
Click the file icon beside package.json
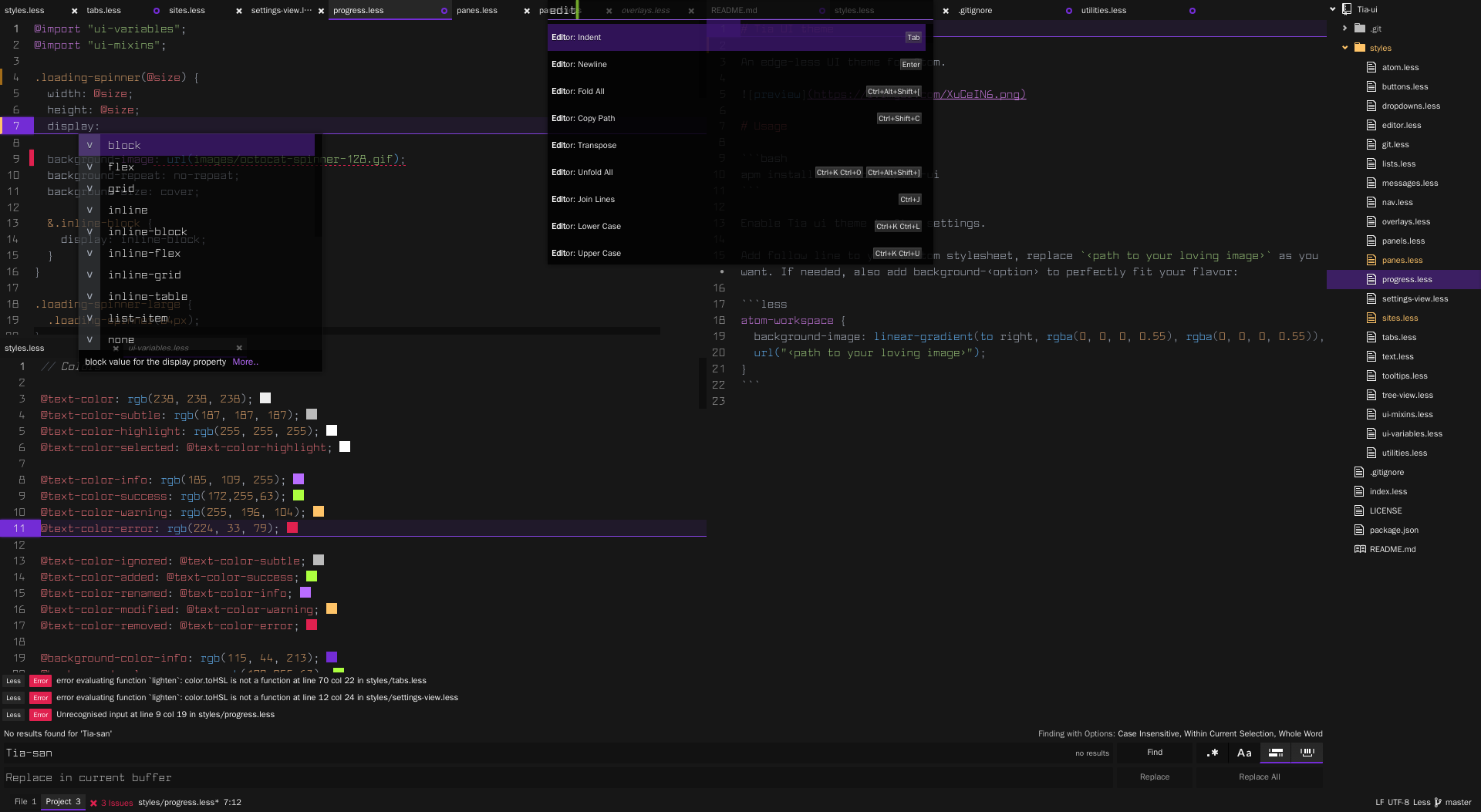(x=1359, y=530)
